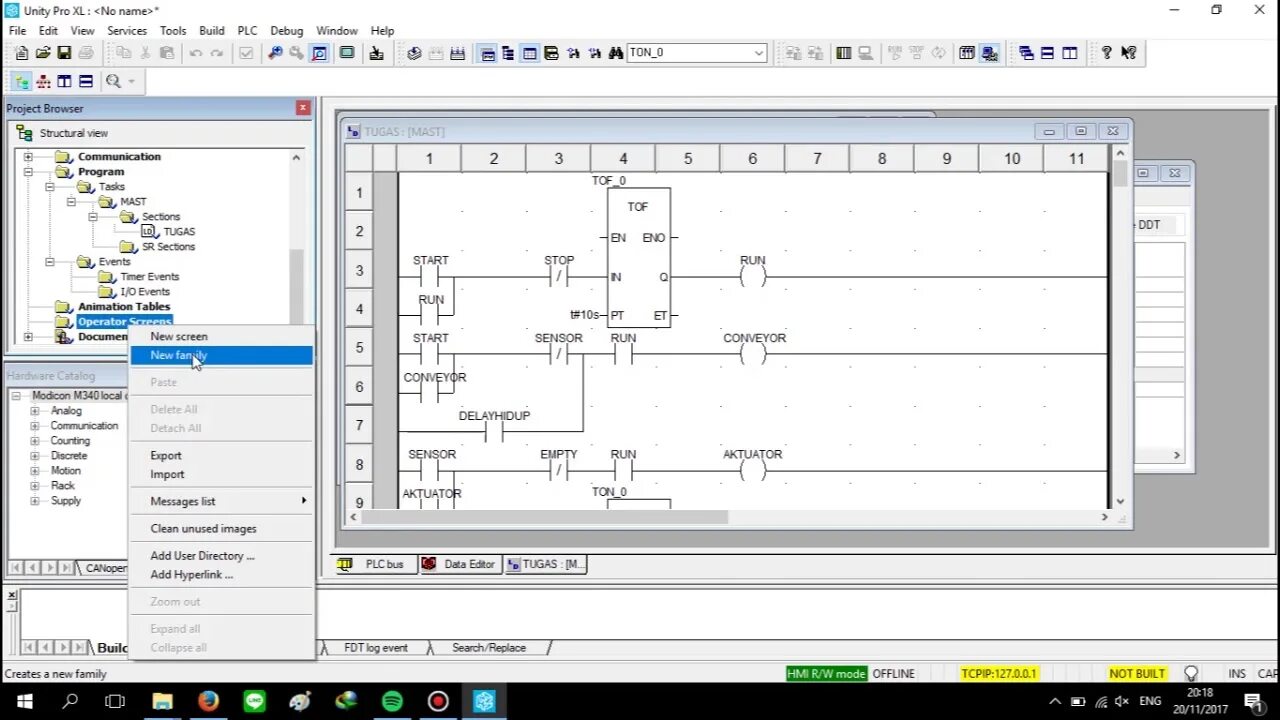Click the download import icon in toolbar
Screen dimensions: 1280x720
point(376,53)
